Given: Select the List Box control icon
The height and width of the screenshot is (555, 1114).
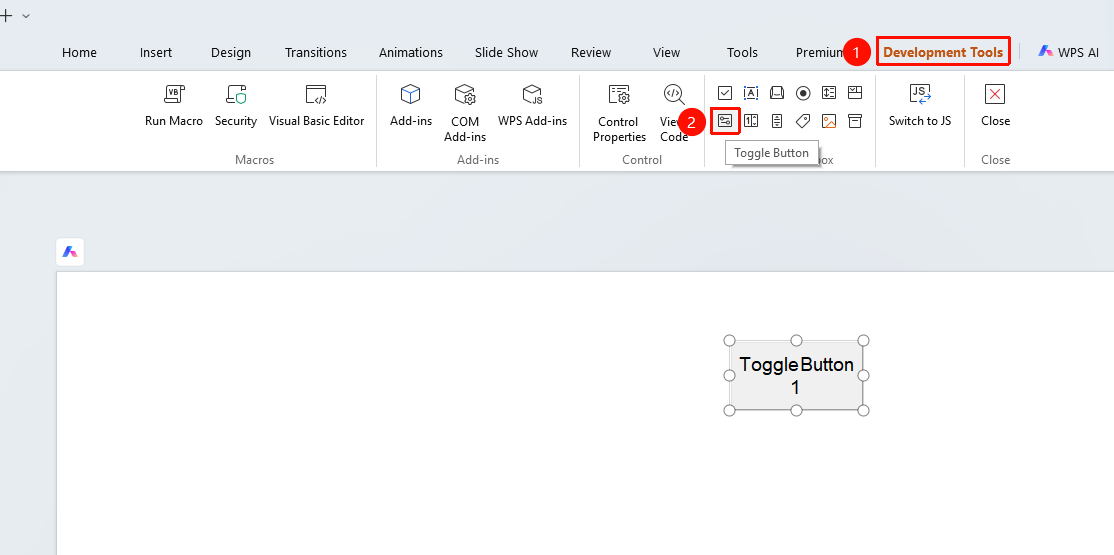Looking at the screenshot, I should [829, 92].
